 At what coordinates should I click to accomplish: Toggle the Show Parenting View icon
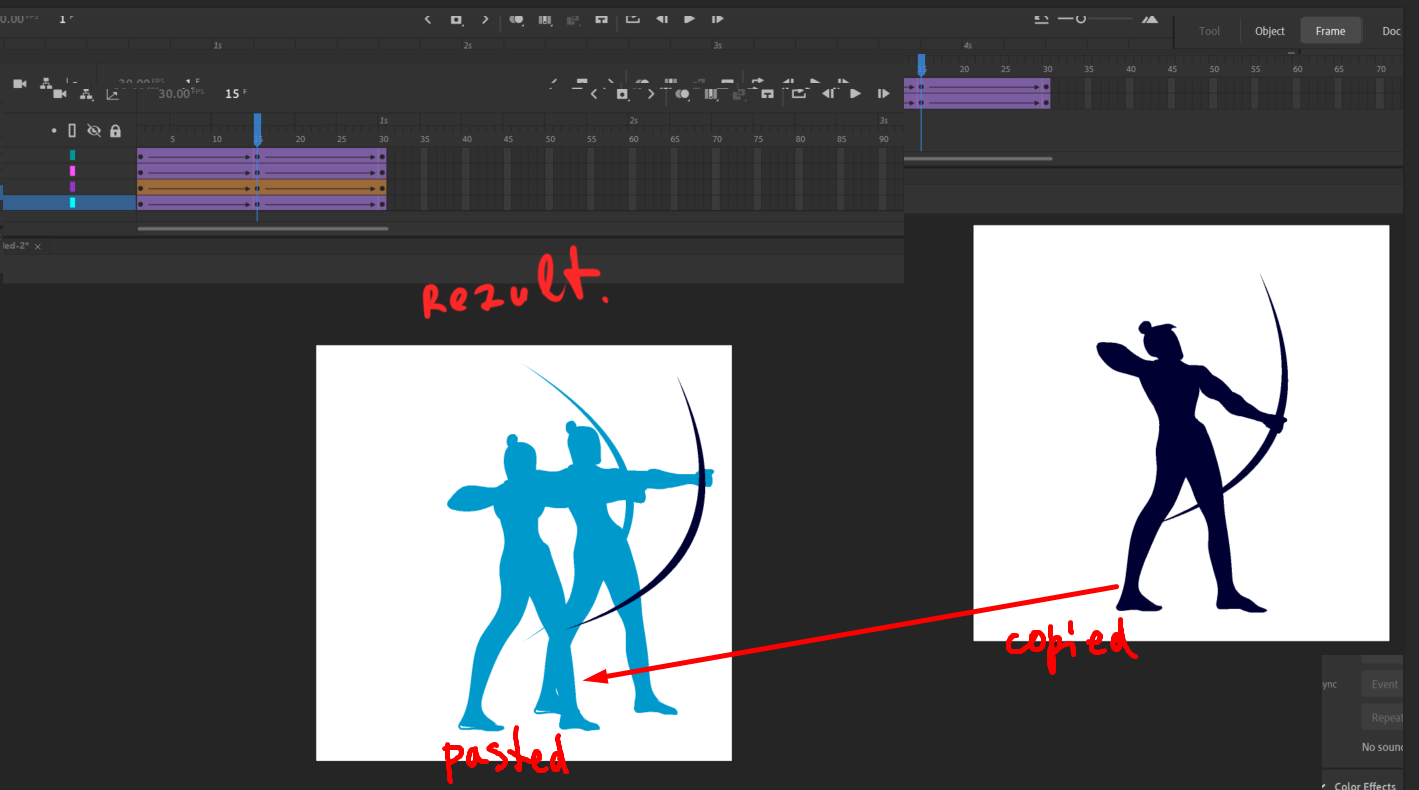click(86, 93)
